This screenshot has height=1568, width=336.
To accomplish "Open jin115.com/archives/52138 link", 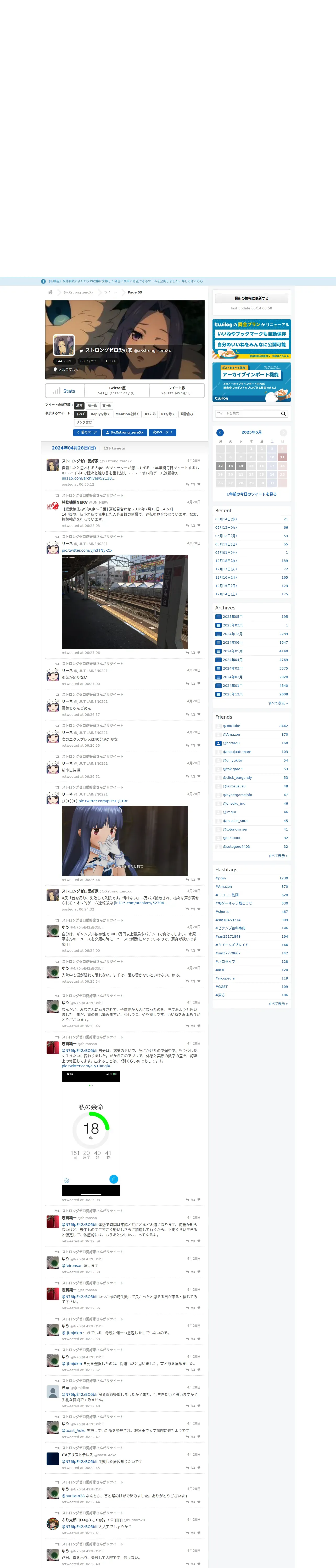I will 88,479.
